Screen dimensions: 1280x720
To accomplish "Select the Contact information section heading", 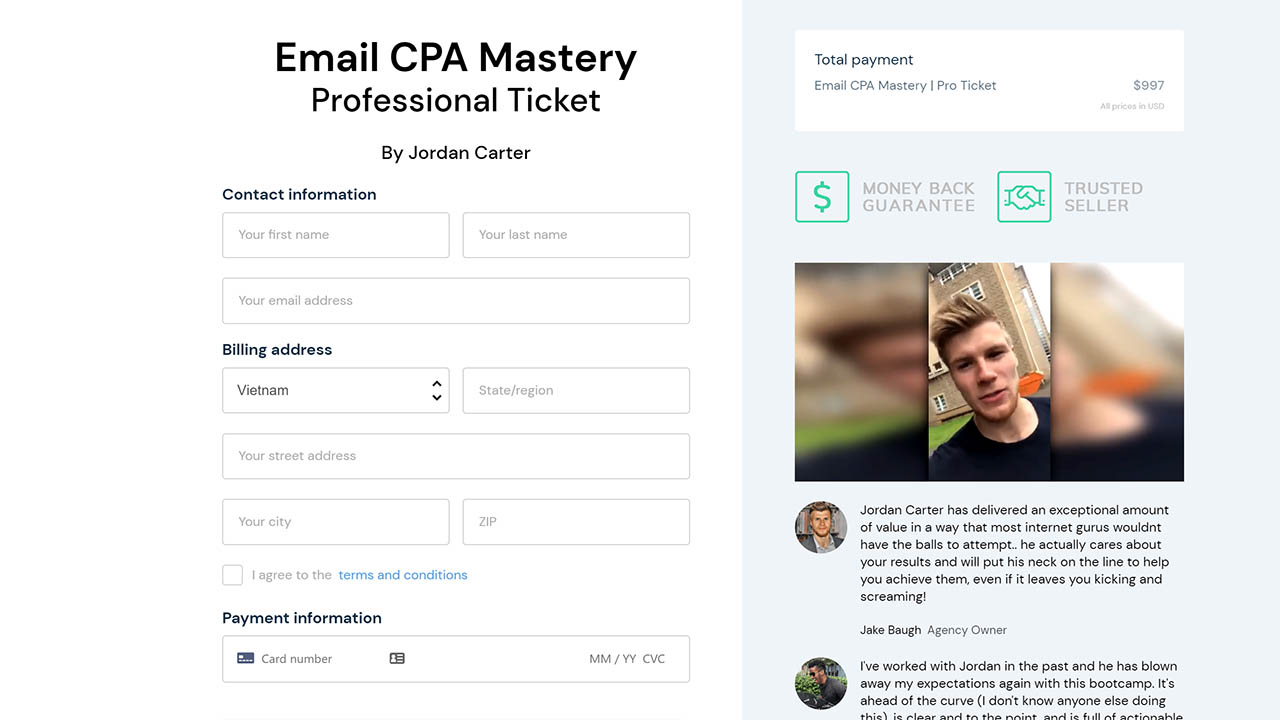I will [298, 194].
